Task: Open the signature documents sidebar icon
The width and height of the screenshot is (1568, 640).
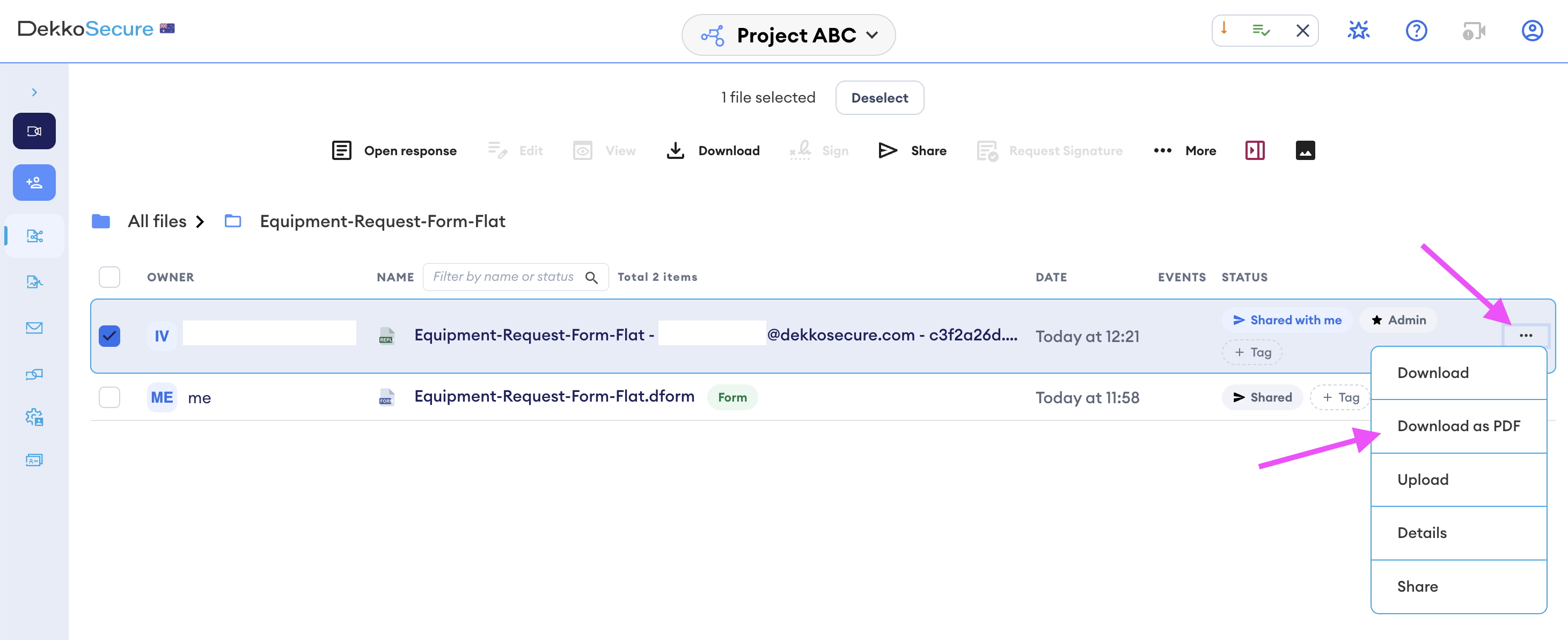Action: (x=35, y=282)
